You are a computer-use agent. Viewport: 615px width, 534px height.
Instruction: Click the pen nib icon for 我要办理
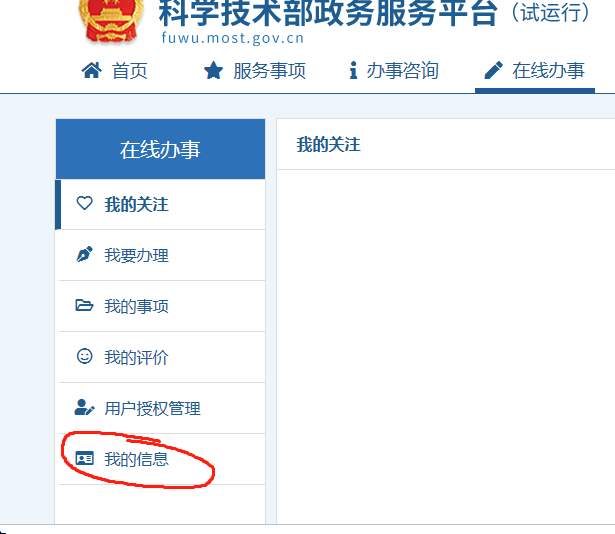pos(84,255)
